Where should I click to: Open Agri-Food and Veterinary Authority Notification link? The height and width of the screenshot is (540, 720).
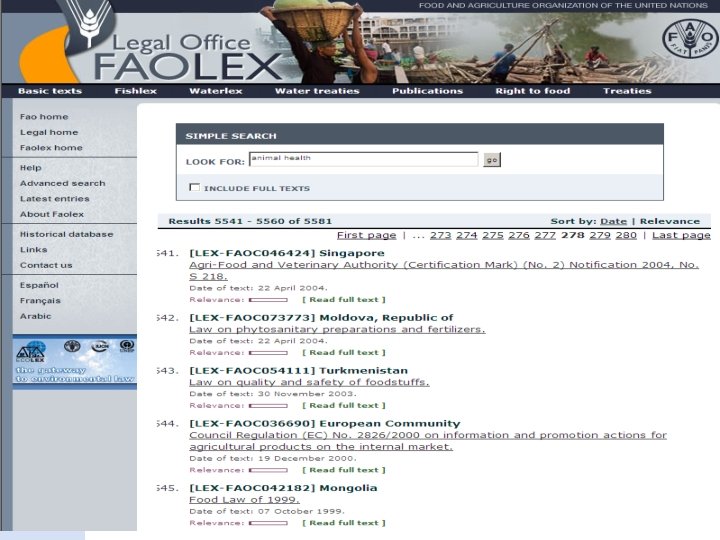tap(444, 270)
